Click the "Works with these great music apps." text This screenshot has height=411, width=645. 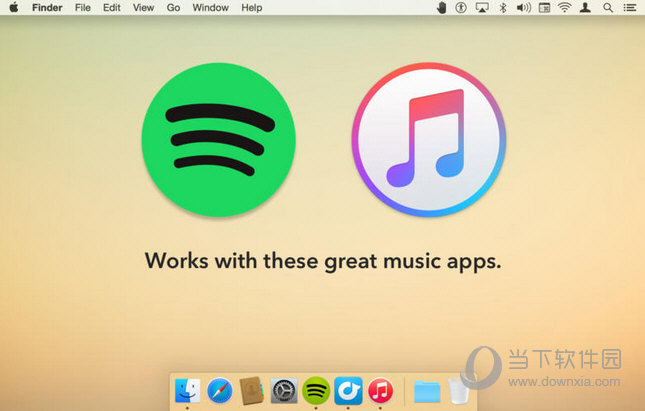point(323,262)
